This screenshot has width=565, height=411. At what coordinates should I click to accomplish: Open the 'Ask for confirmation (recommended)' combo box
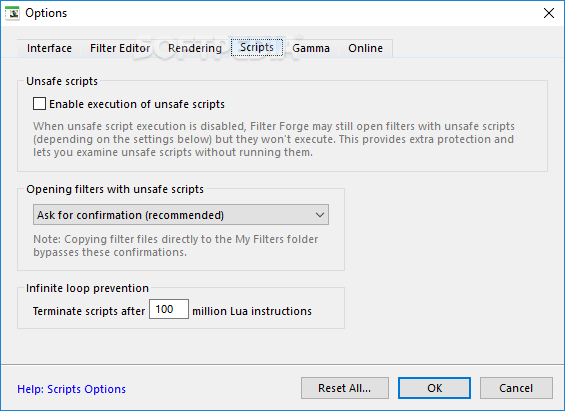[x=181, y=215]
